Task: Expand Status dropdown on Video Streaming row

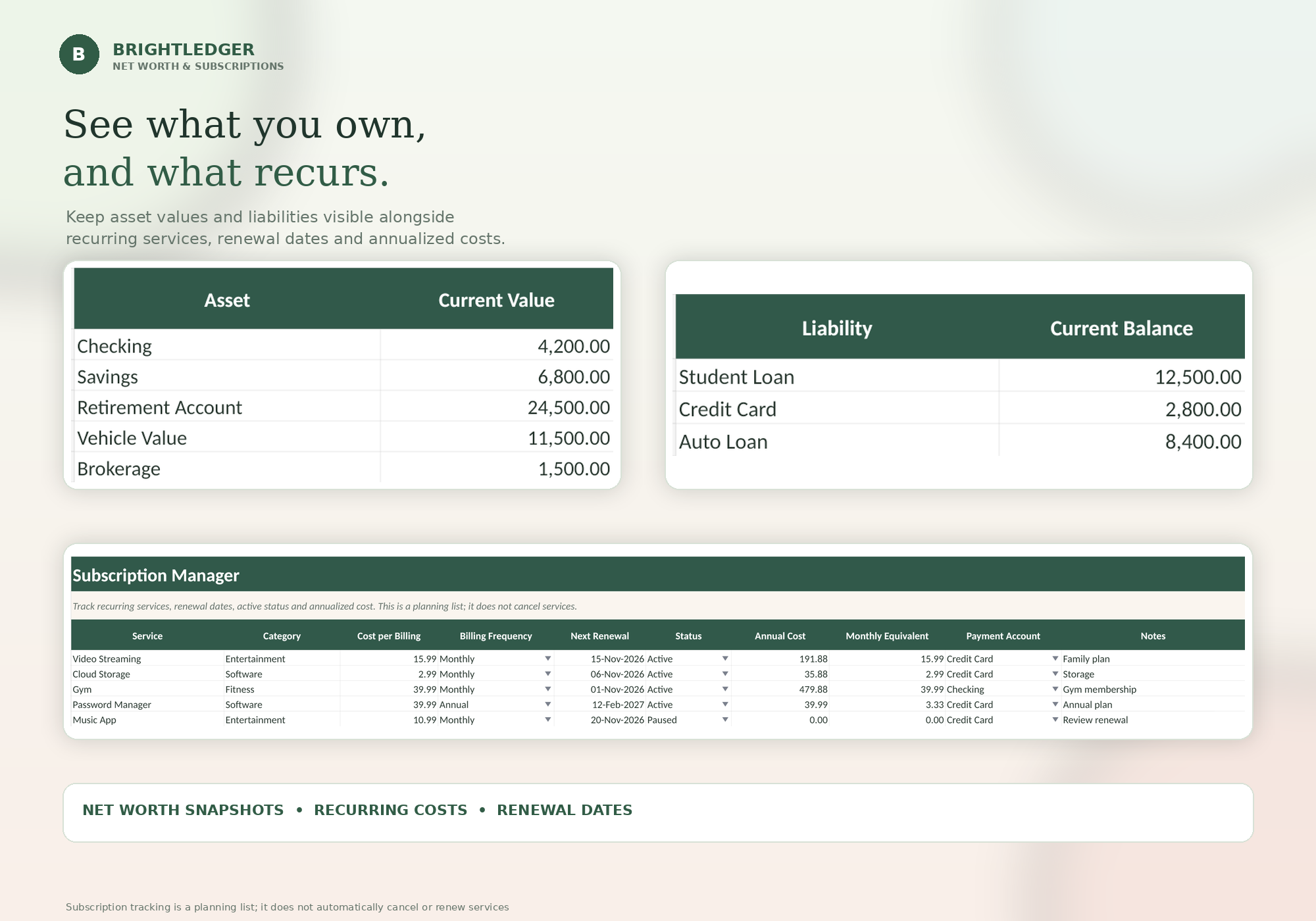Action: tap(725, 659)
